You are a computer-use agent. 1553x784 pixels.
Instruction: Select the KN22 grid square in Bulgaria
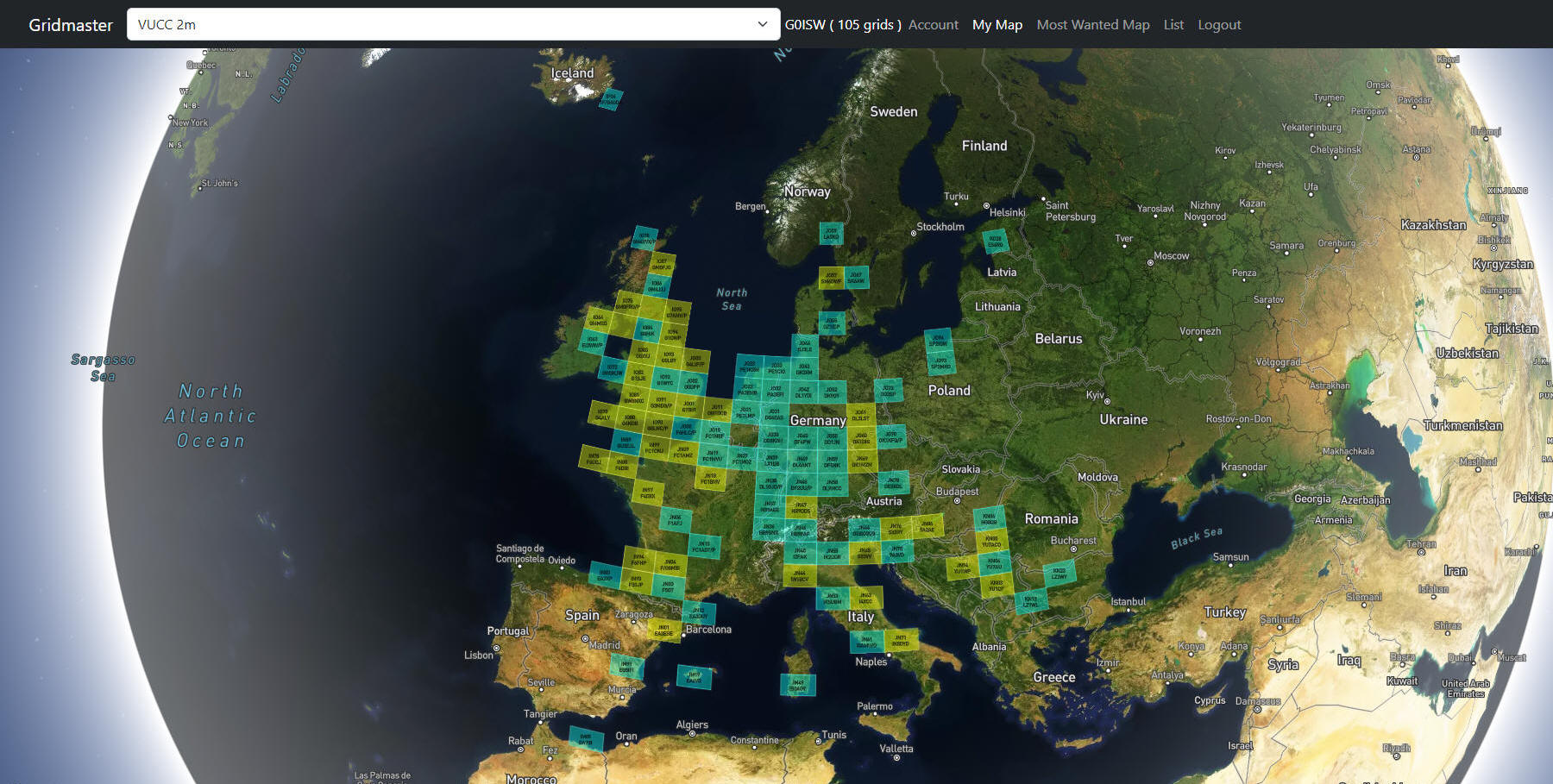pos(1059,573)
